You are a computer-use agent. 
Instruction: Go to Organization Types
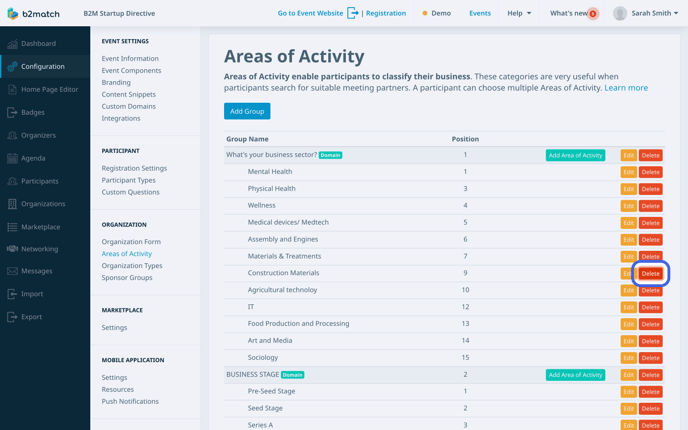pyautogui.click(x=132, y=265)
